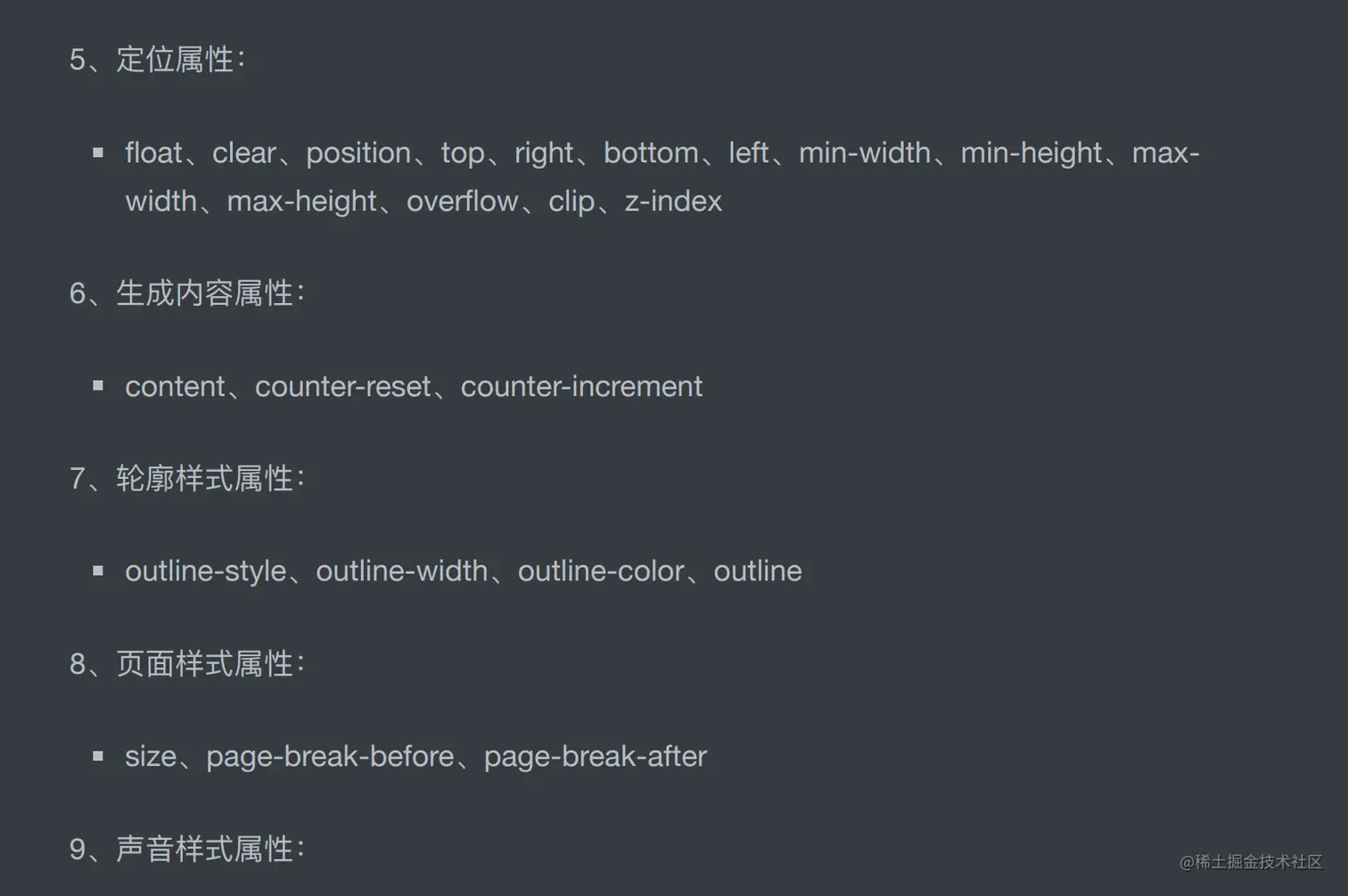Click the 'counter-reset' property text
Viewport: 1348px width, 896px height.
(x=342, y=387)
